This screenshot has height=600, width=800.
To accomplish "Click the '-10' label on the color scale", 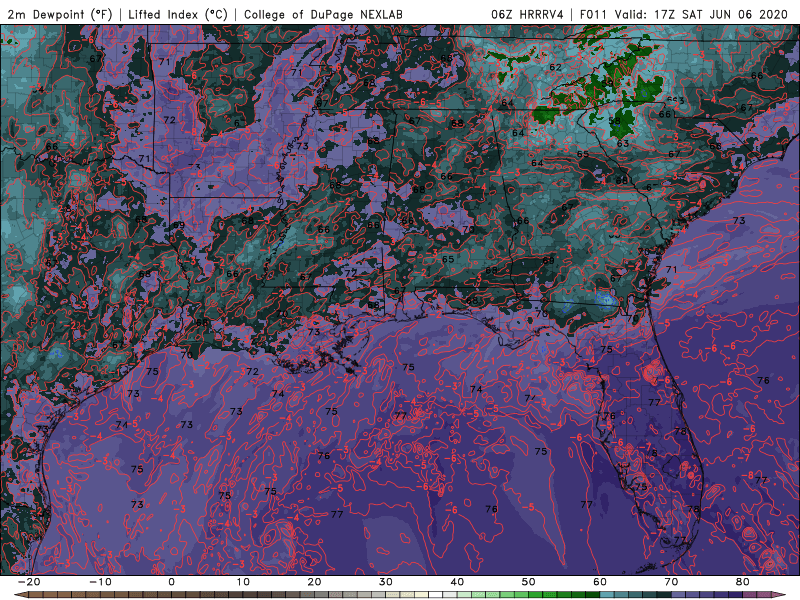I will click(99, 582).
